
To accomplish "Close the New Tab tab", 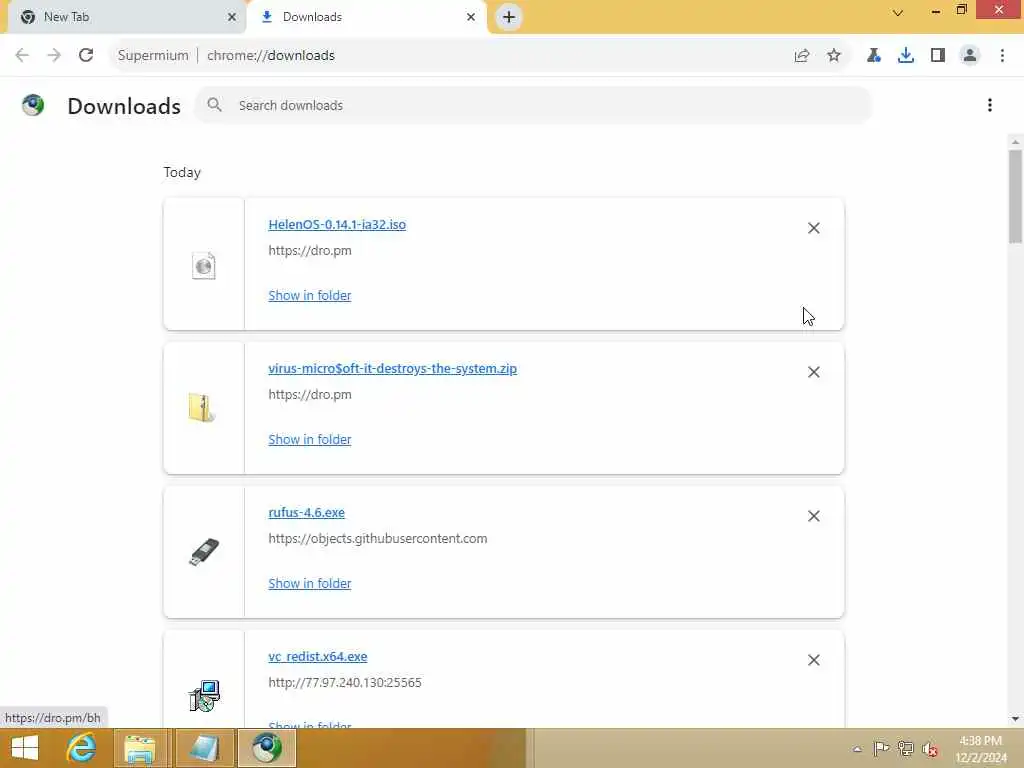I will click(x=232, y=17).
